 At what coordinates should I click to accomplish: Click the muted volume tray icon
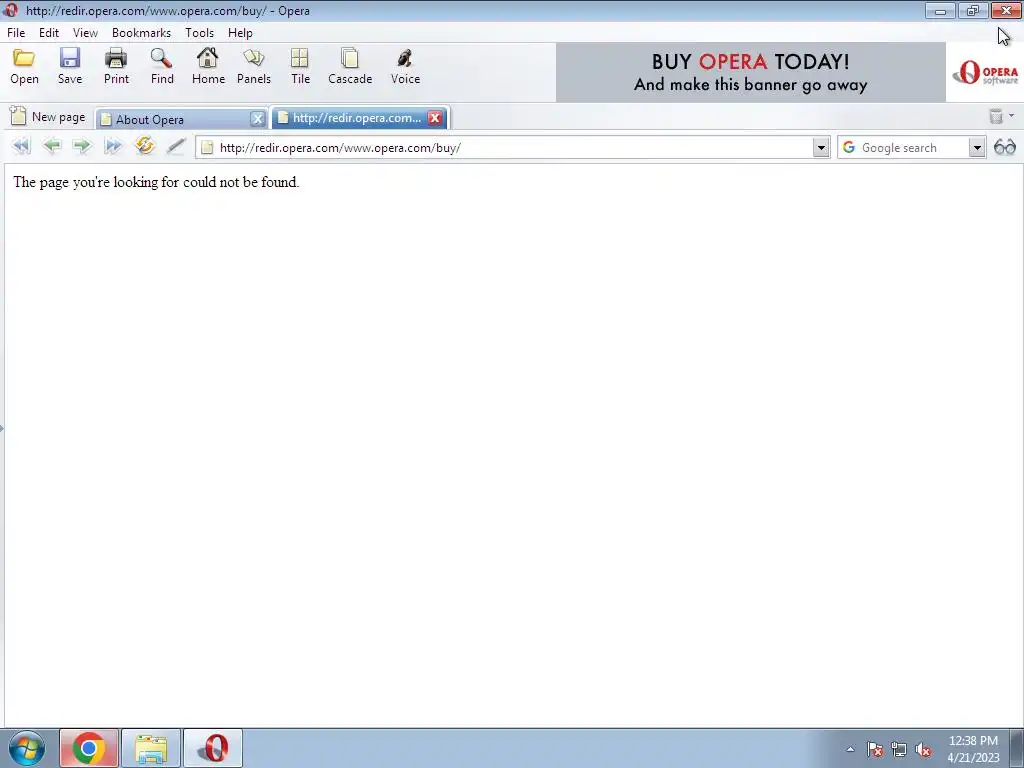point(923,750)
